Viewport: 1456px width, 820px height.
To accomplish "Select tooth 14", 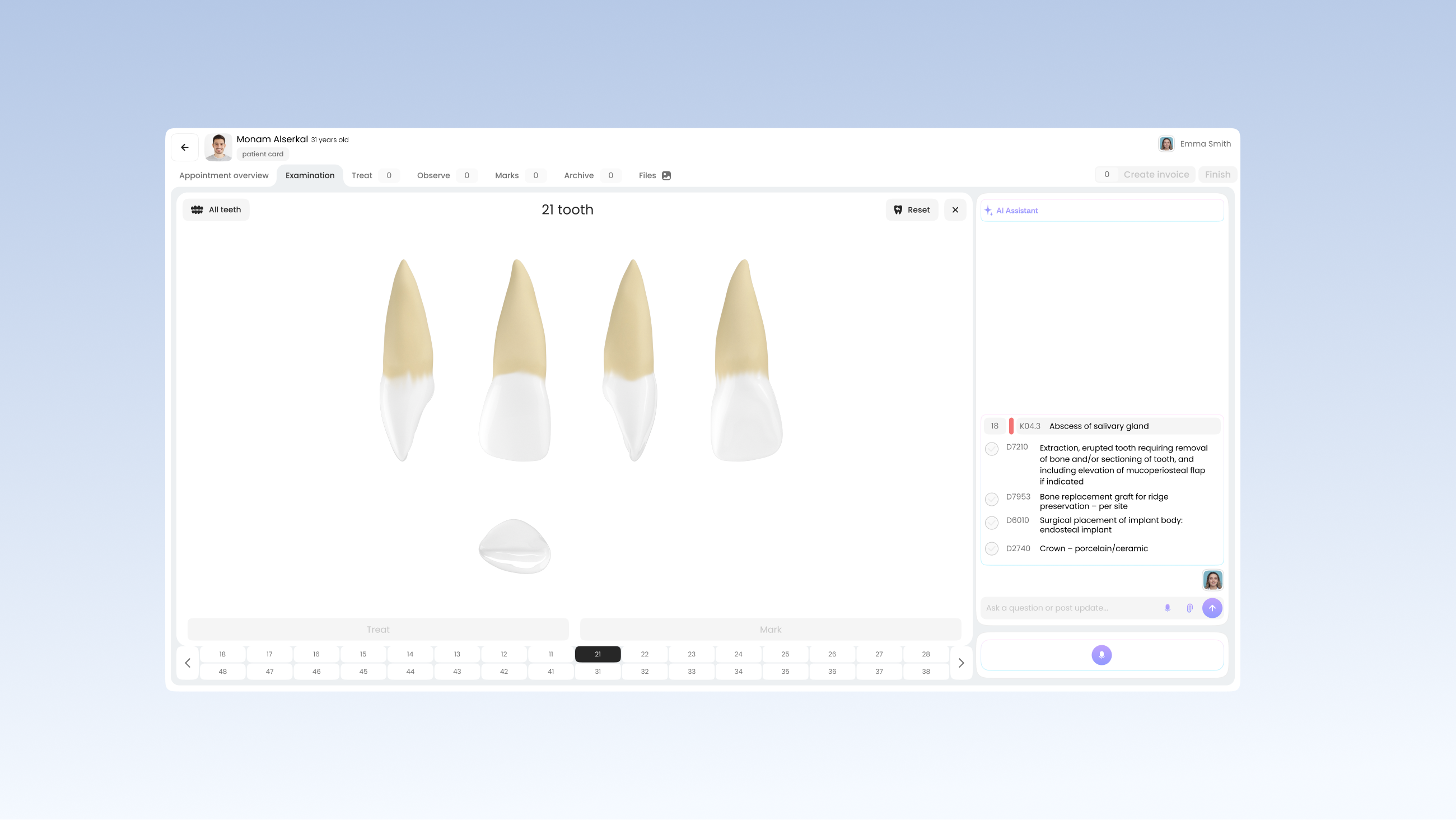I will (x=410, y=654).
